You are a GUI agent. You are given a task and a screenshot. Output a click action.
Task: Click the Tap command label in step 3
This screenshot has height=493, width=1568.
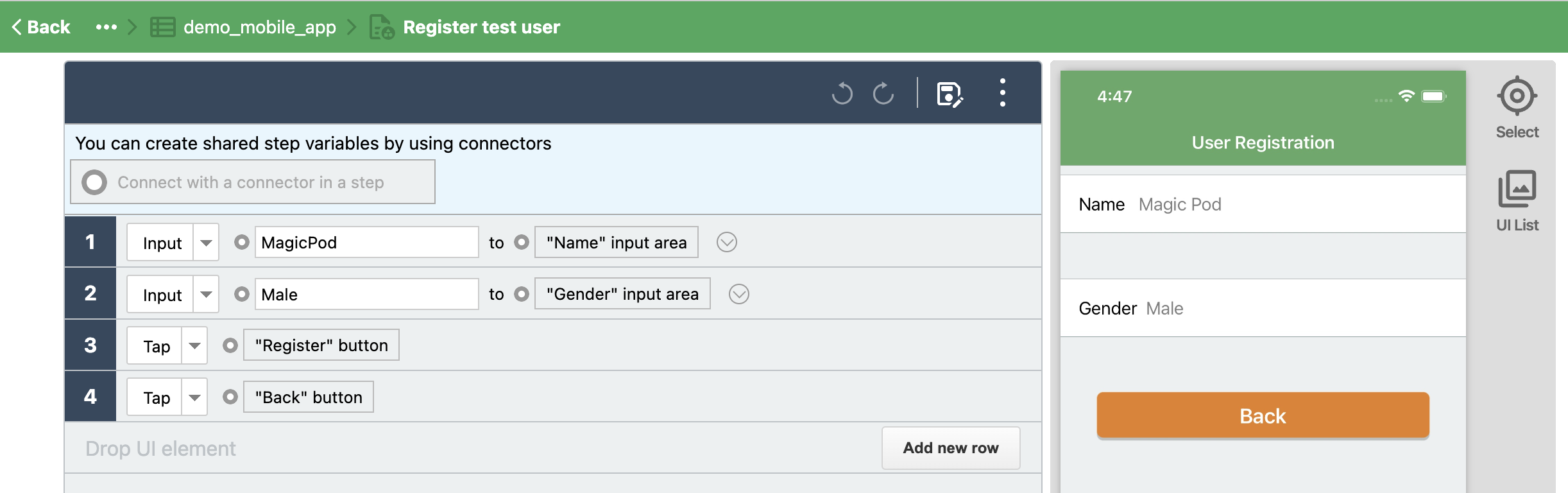pyautogui.click(x=156, y=347)
